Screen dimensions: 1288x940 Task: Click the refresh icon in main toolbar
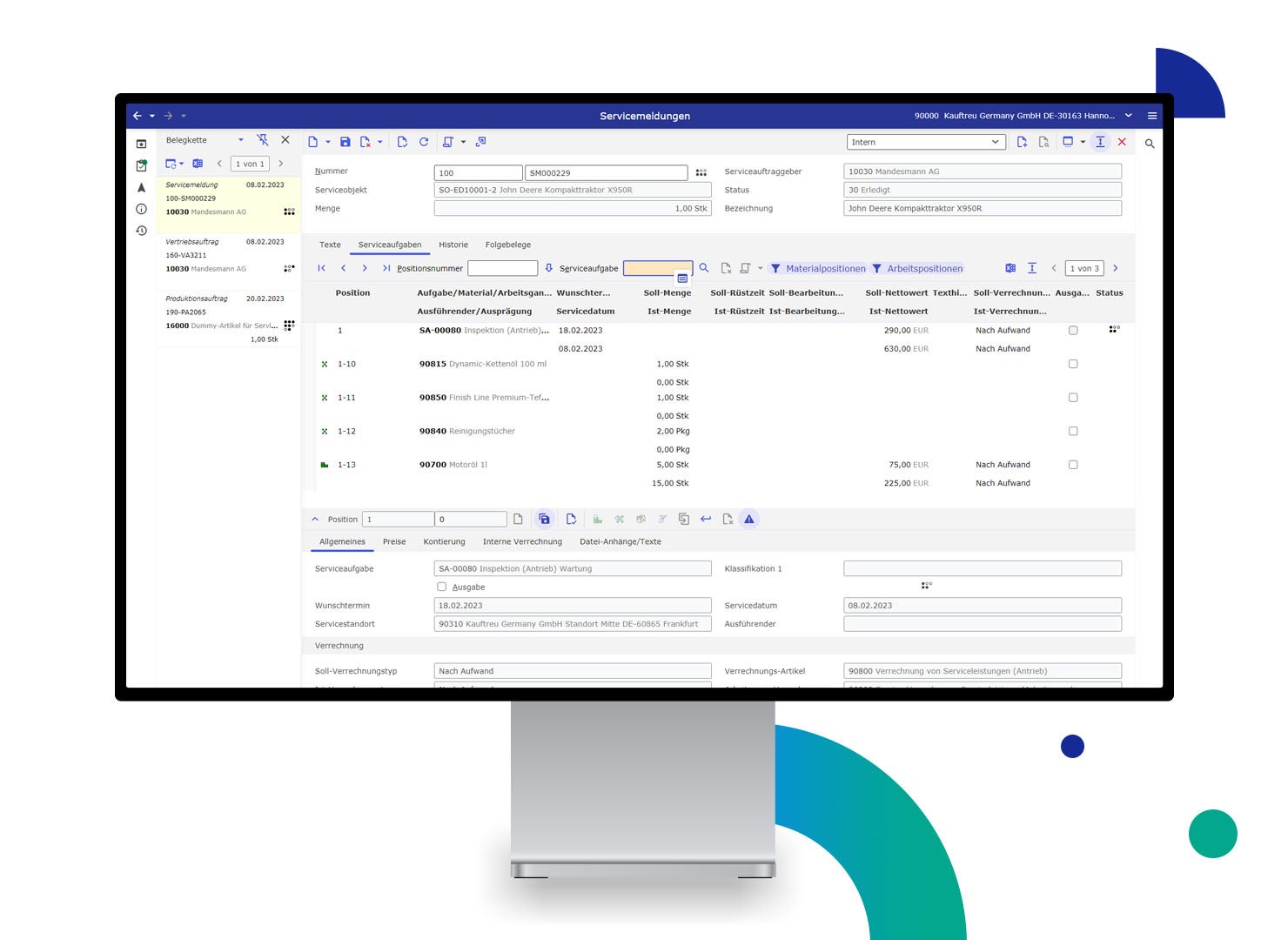(424, 142)
